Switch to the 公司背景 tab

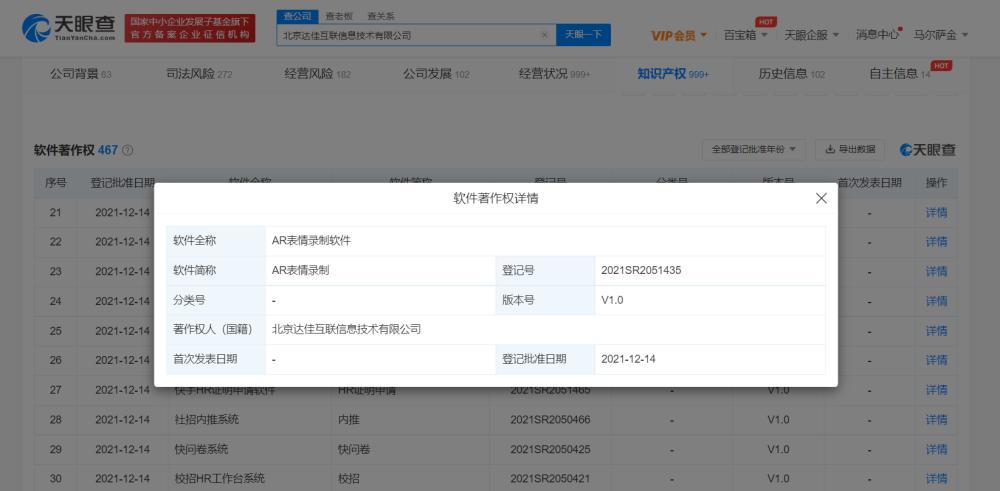(x=80, y=74)
